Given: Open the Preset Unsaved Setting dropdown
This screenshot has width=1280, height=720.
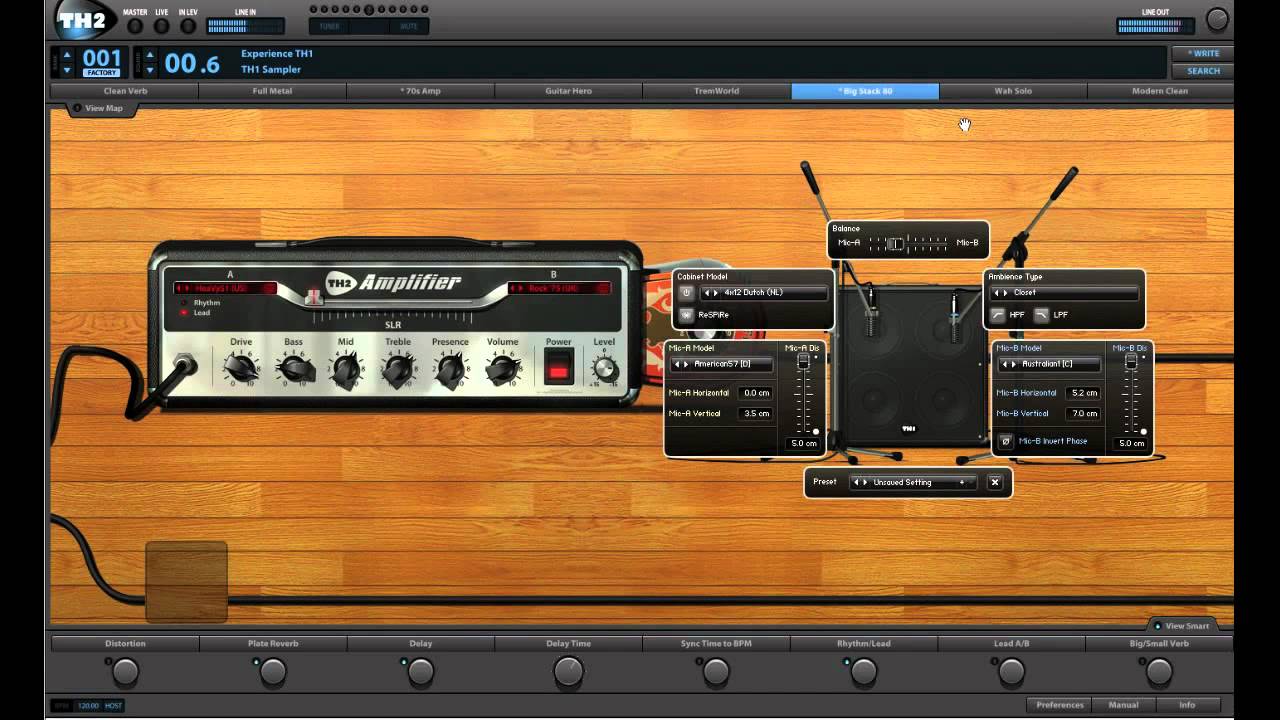Looking at the screenshot, I should point(914,482).
